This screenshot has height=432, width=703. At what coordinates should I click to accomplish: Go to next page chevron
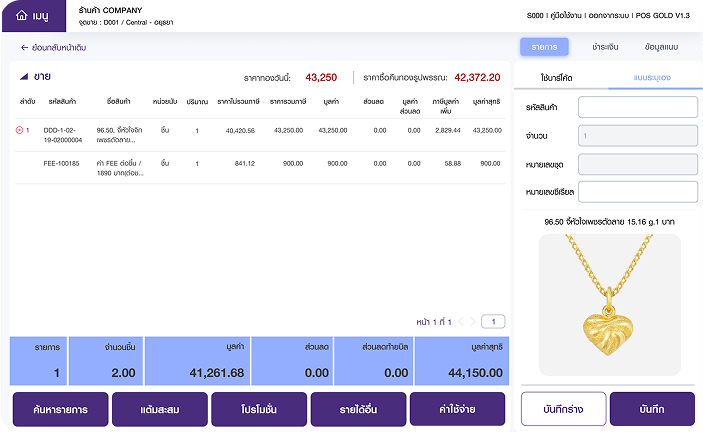pyautogui.click(x=474, y=322)
